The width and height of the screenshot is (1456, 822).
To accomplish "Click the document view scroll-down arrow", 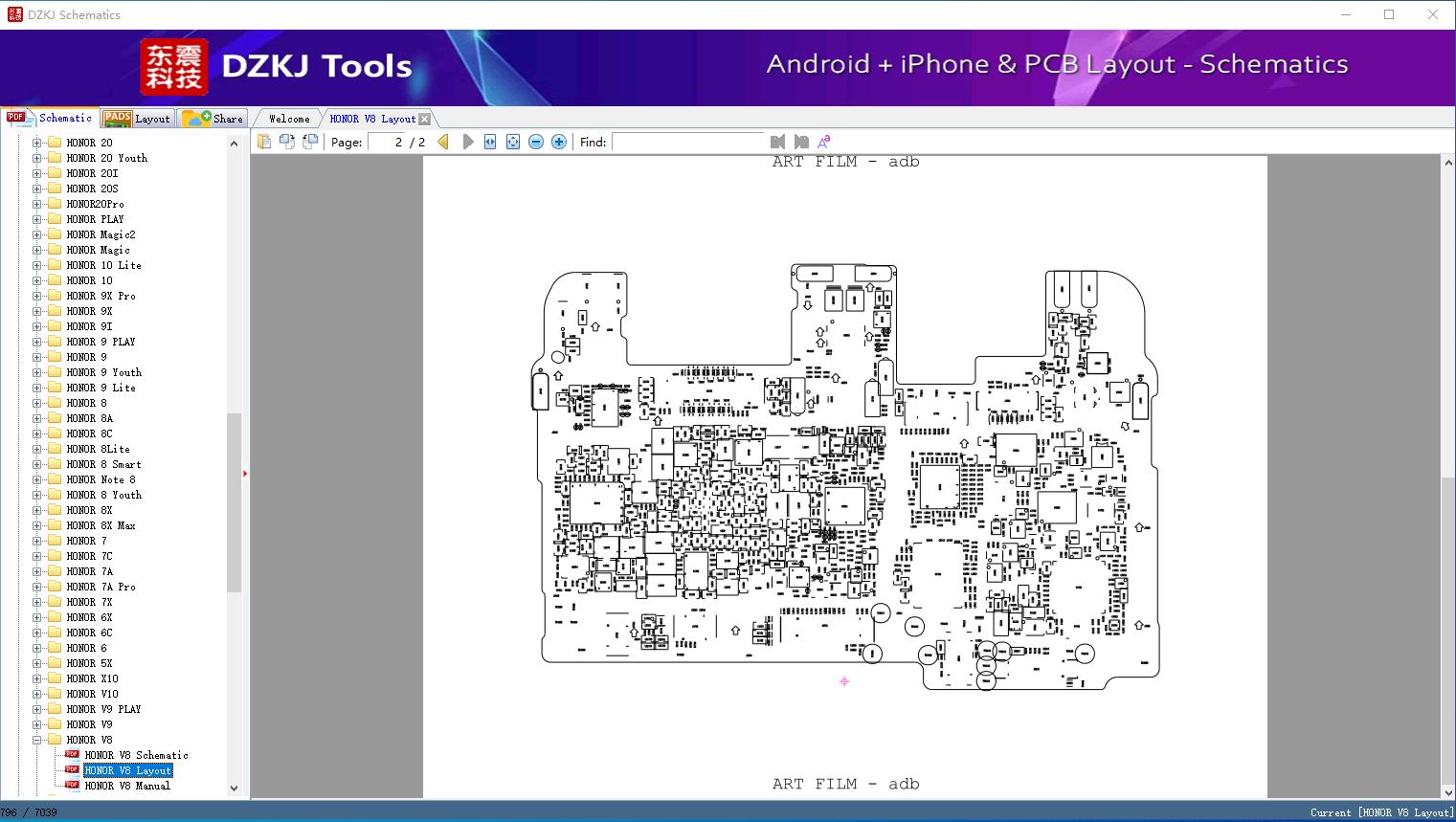I will click(1447, 791).
